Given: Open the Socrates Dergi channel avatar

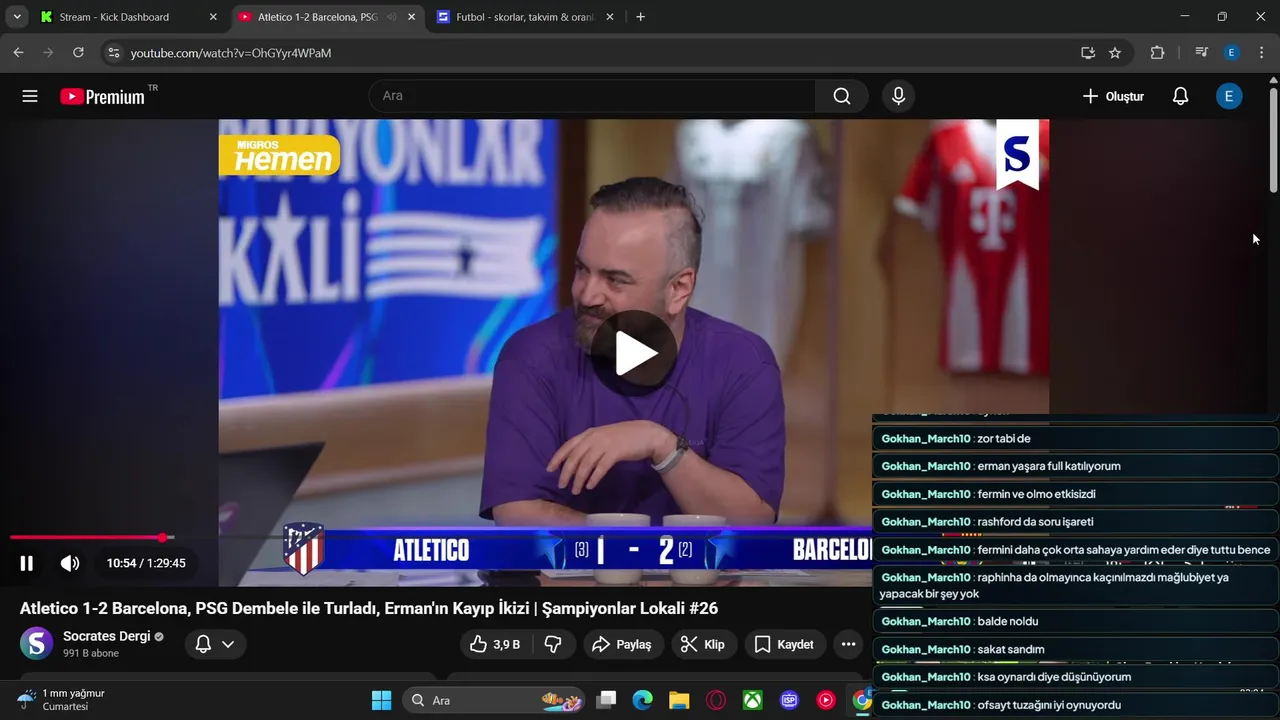Looking at the screenshot, I should click(37, 643).
